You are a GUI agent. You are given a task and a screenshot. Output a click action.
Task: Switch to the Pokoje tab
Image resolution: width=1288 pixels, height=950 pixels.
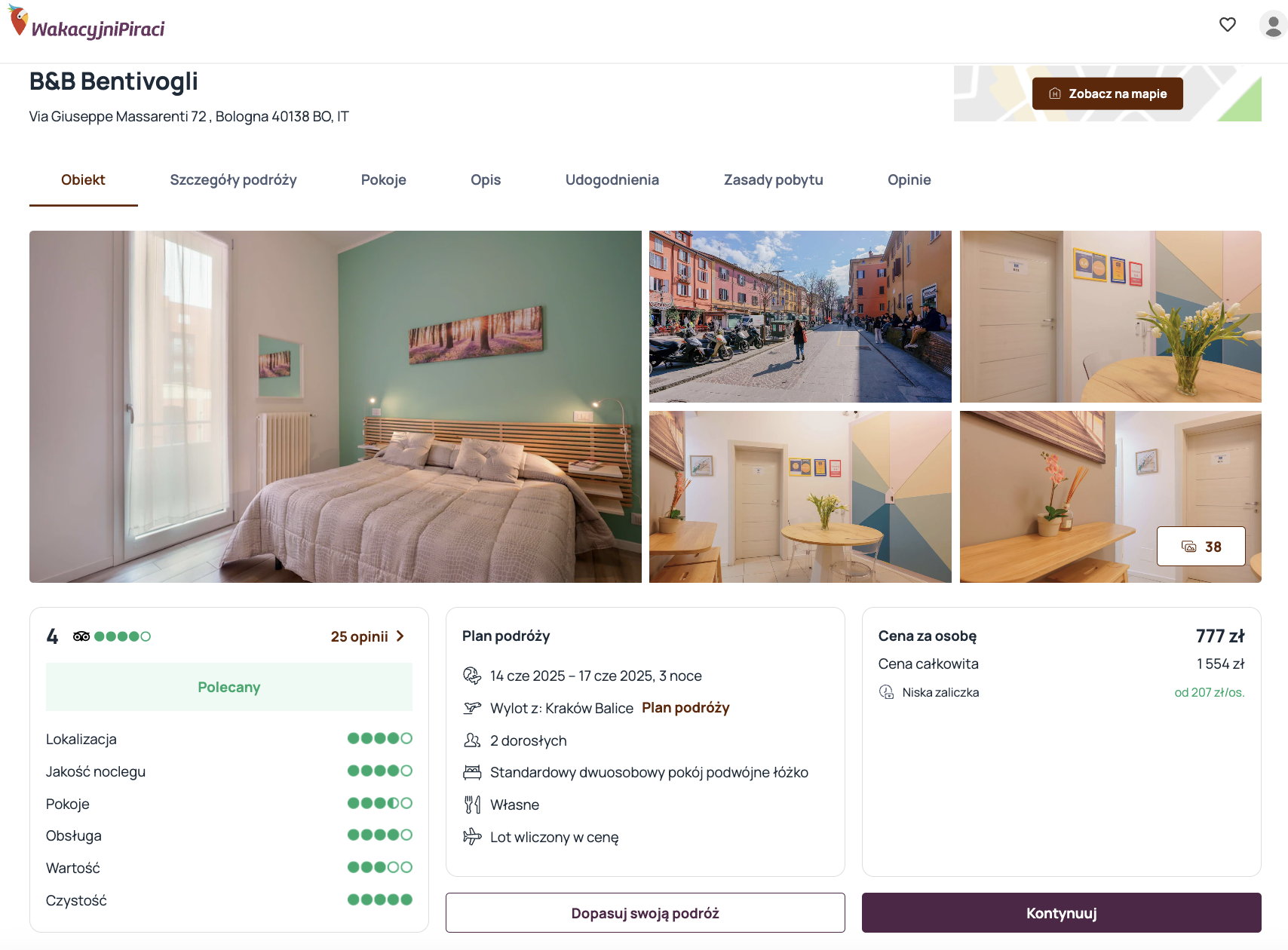[x=384, y=180]
